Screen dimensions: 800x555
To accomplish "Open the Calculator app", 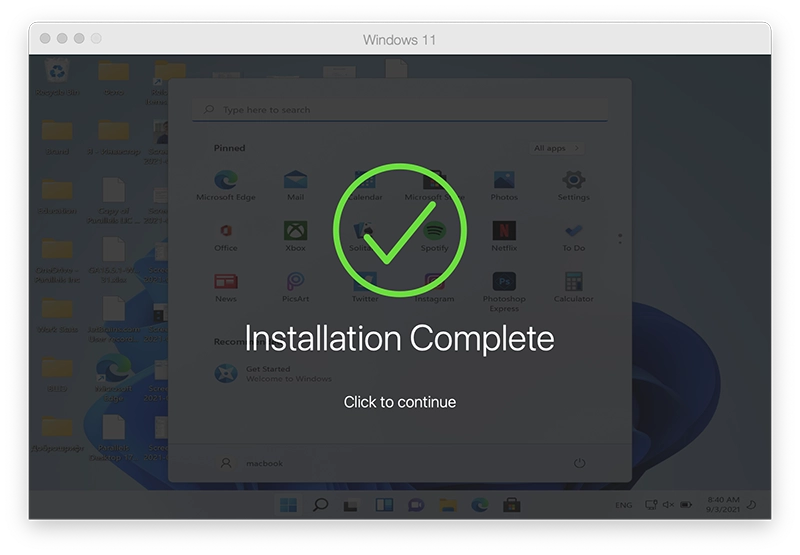I will [573, 287].
